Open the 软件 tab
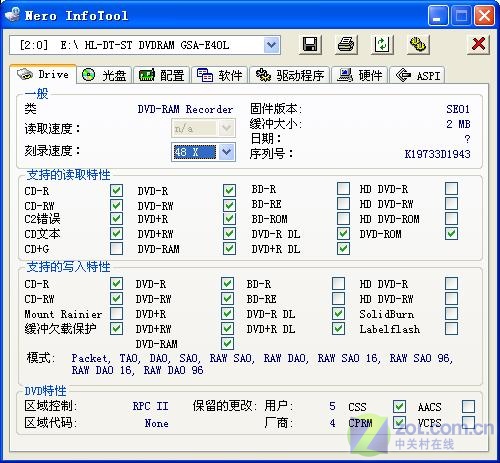This screenshot has width=500, height=463. pos(220,75)
